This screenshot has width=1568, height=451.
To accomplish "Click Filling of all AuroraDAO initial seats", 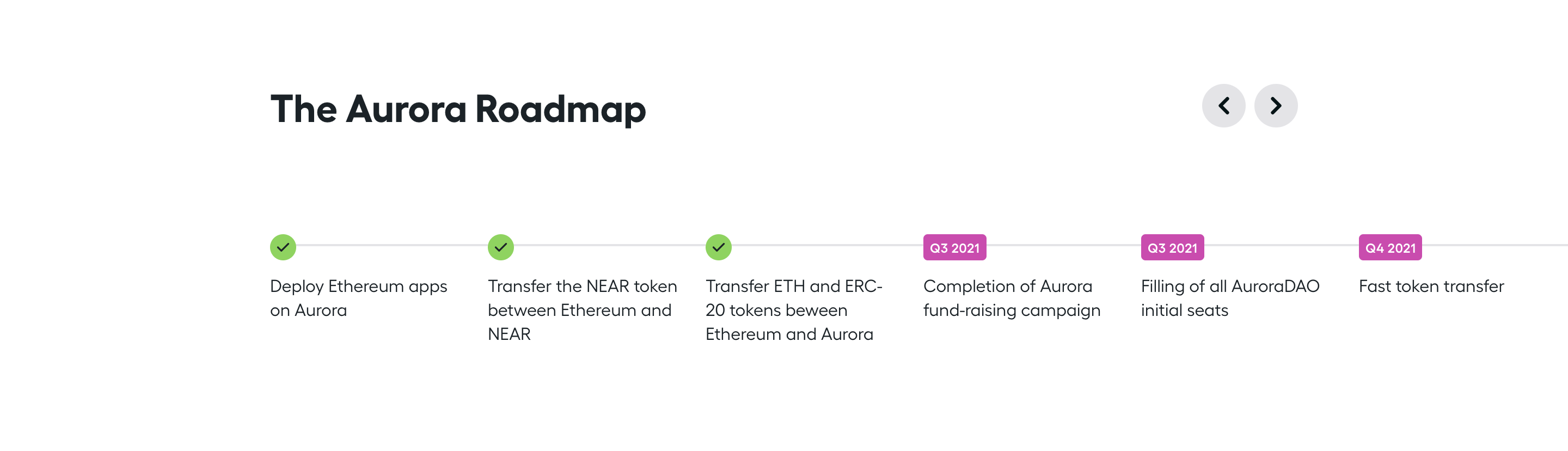I will pyautogui.click(x=1229, y=298).
